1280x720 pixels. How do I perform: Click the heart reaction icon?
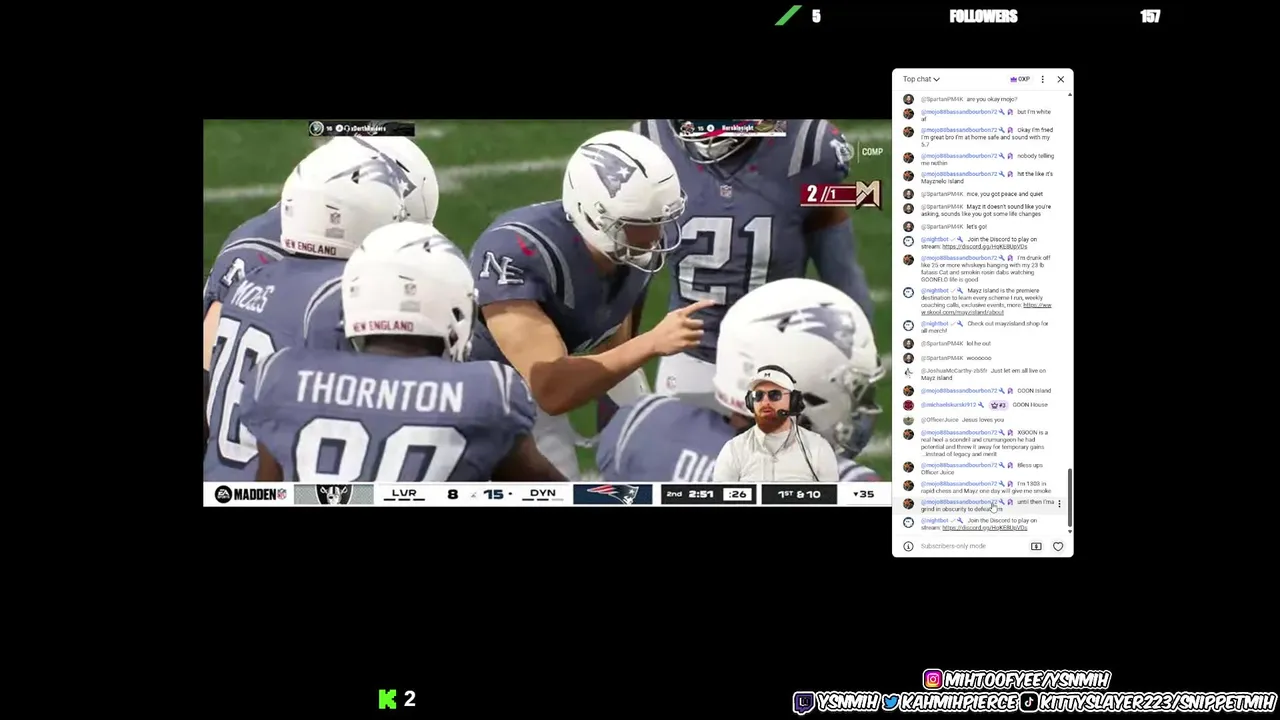(x=1058, y=546)
